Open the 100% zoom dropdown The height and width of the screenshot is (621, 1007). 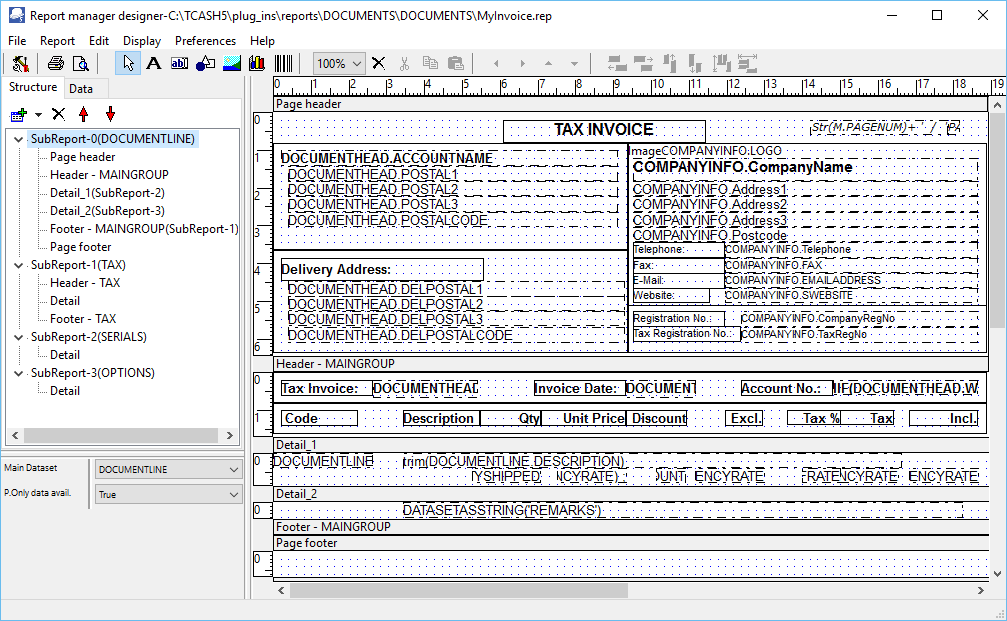(357, 64)
